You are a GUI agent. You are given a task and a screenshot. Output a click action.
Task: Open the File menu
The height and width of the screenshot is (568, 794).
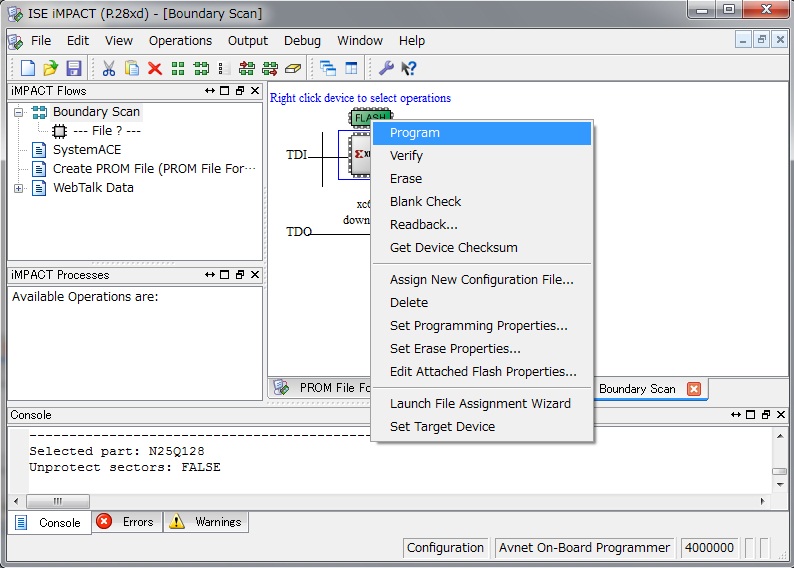click(x=41, y=40)
